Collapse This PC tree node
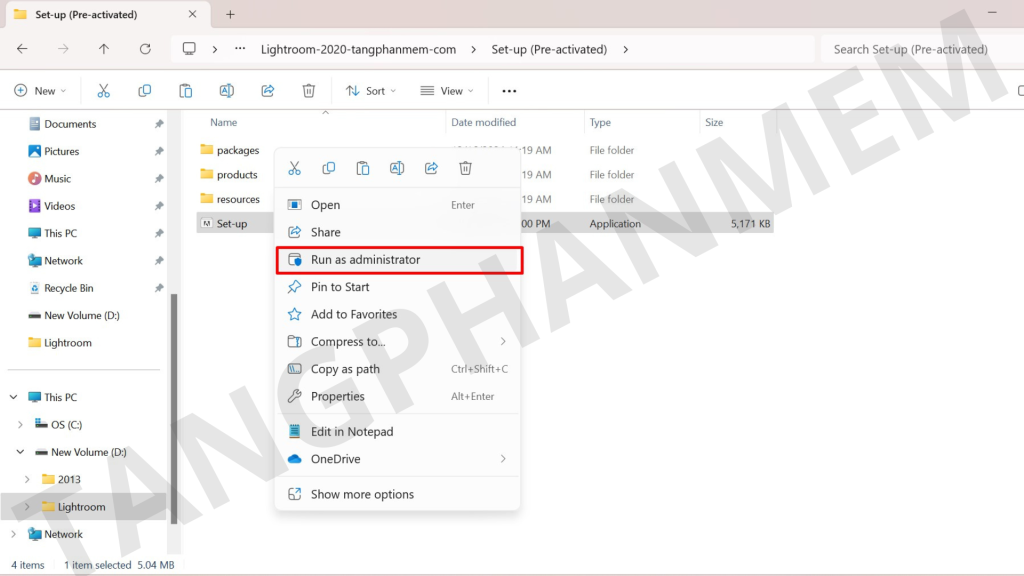 (14, 397)
